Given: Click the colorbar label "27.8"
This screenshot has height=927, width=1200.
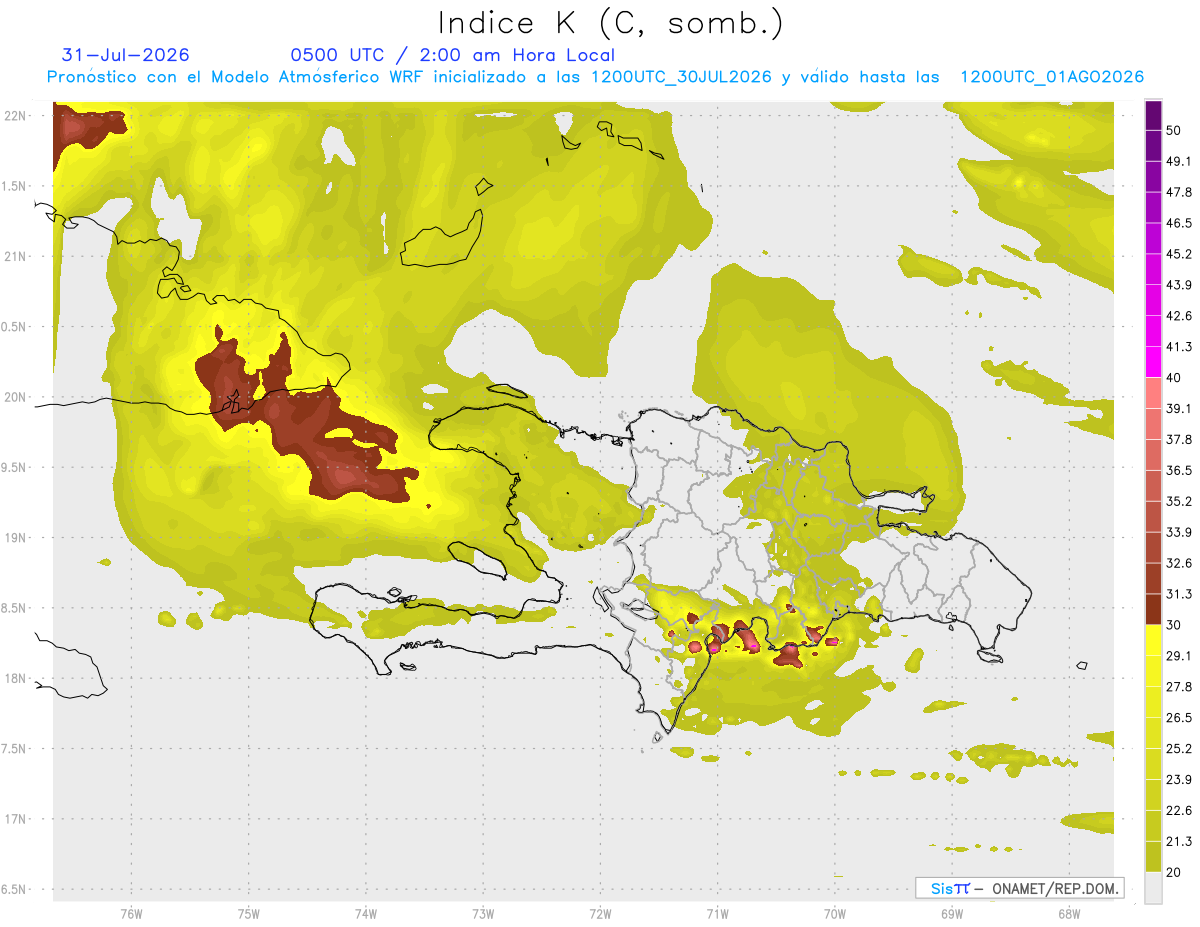Looking at the screenshot, I should [x=1179, y=686].
